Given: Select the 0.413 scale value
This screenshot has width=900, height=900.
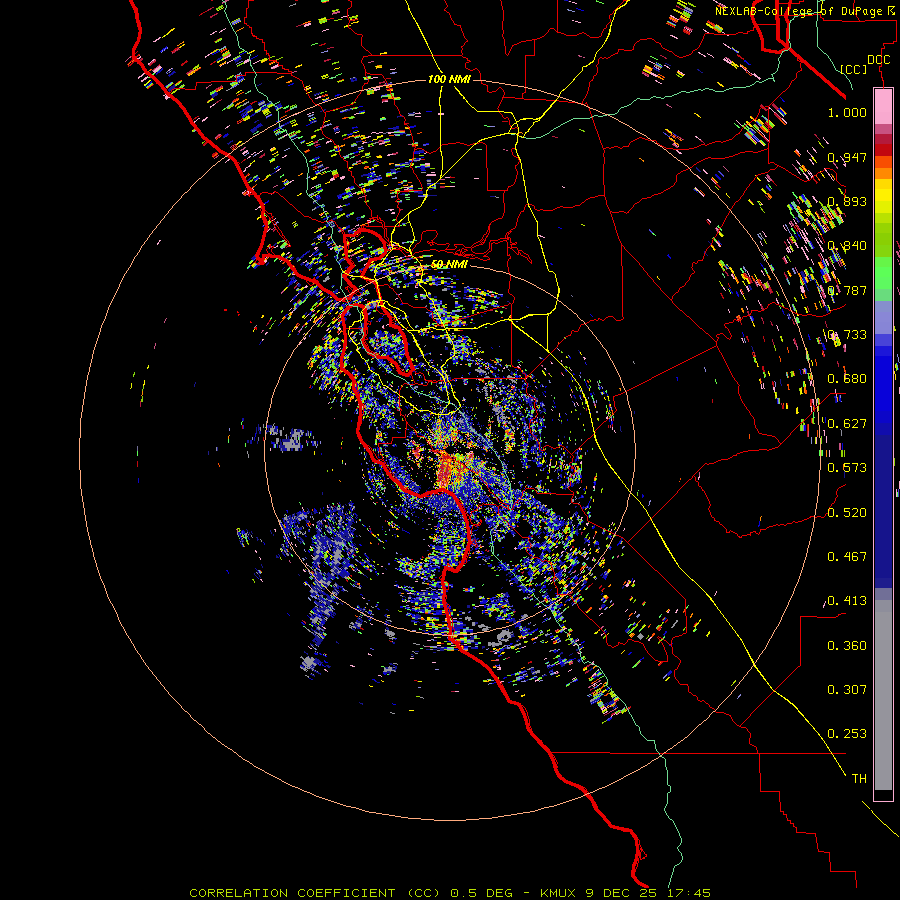Looking at the screenshot, I should click(x=847, y=601).
